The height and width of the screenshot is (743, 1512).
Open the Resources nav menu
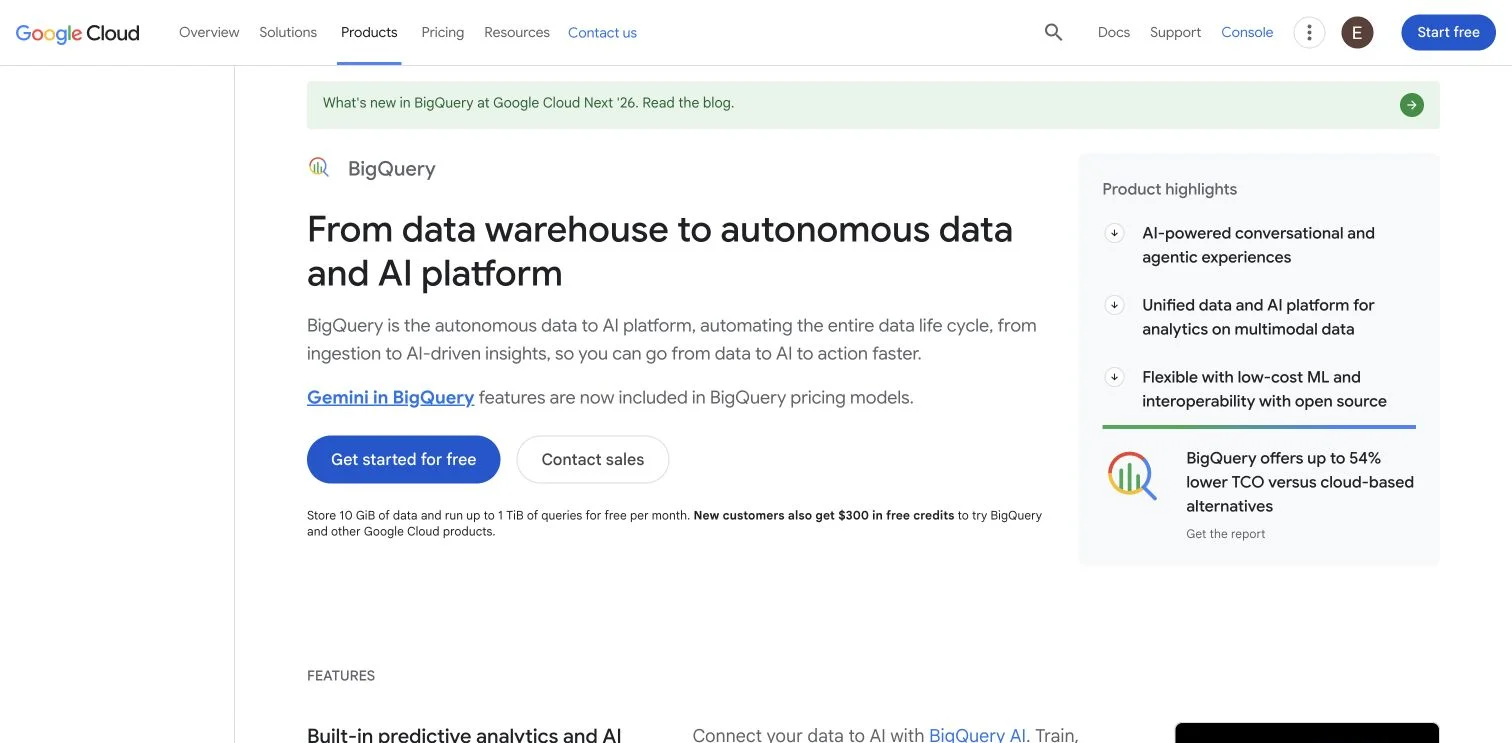point(517,32)
